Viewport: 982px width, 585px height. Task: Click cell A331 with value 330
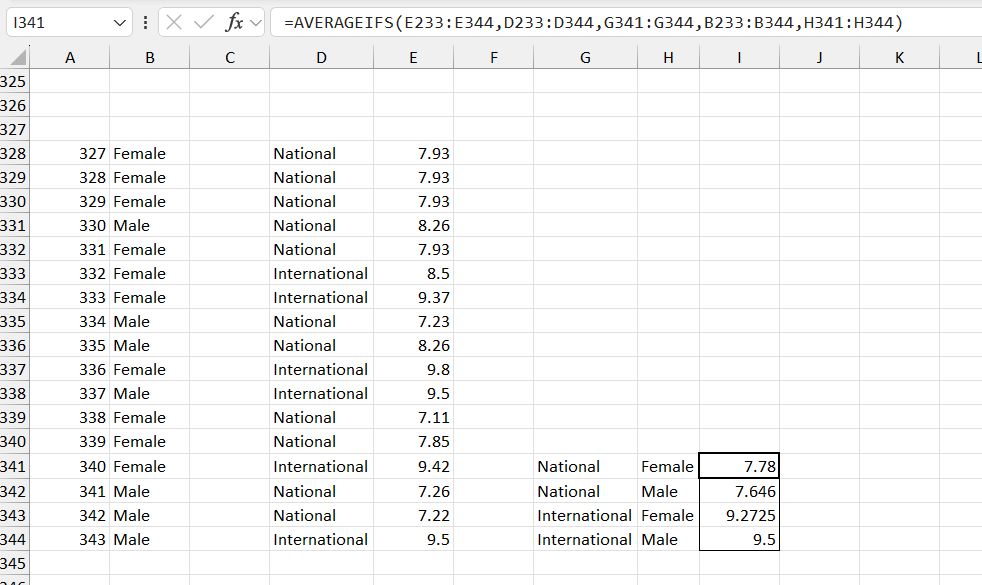[70, 225]
